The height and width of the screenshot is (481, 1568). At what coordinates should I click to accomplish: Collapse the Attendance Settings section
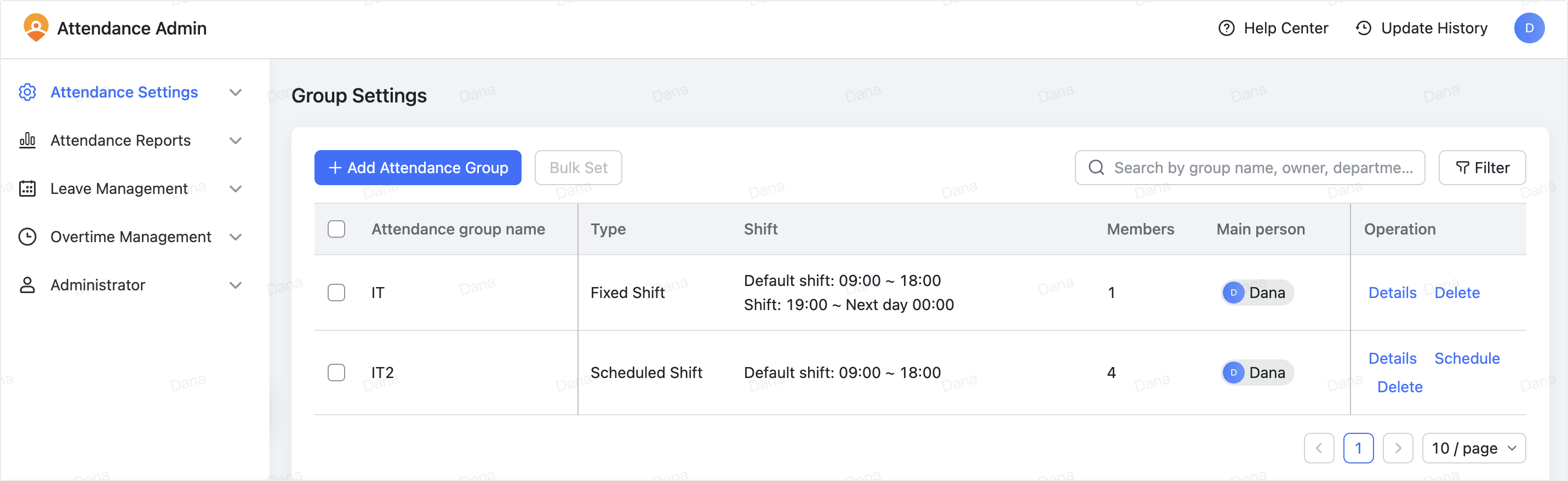pos(236,92)
